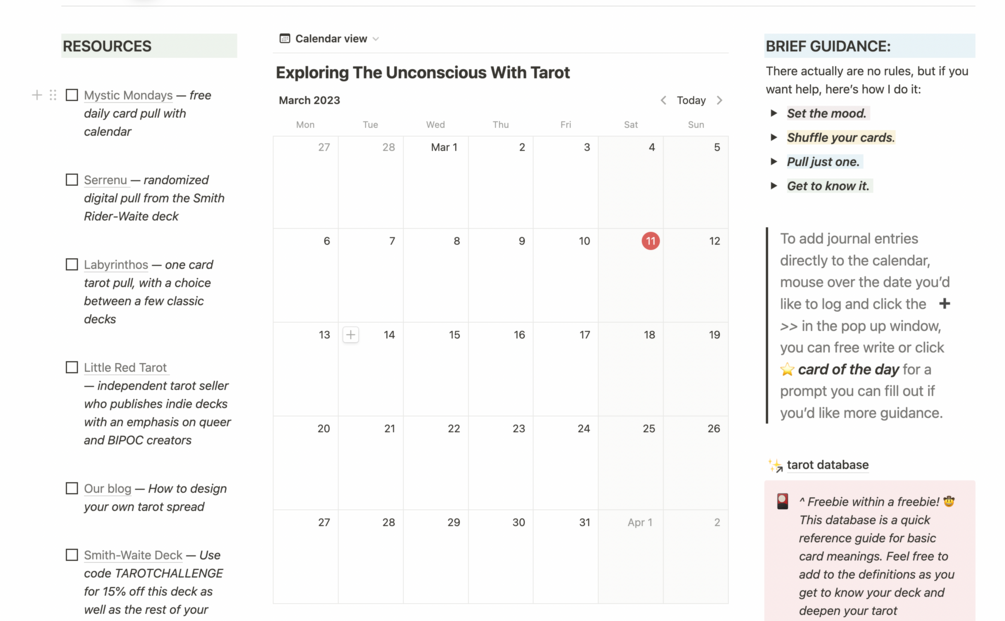The image size is (1005, 621).
Task: Go to the previous month arrow
Action: [x=663, y=100]
